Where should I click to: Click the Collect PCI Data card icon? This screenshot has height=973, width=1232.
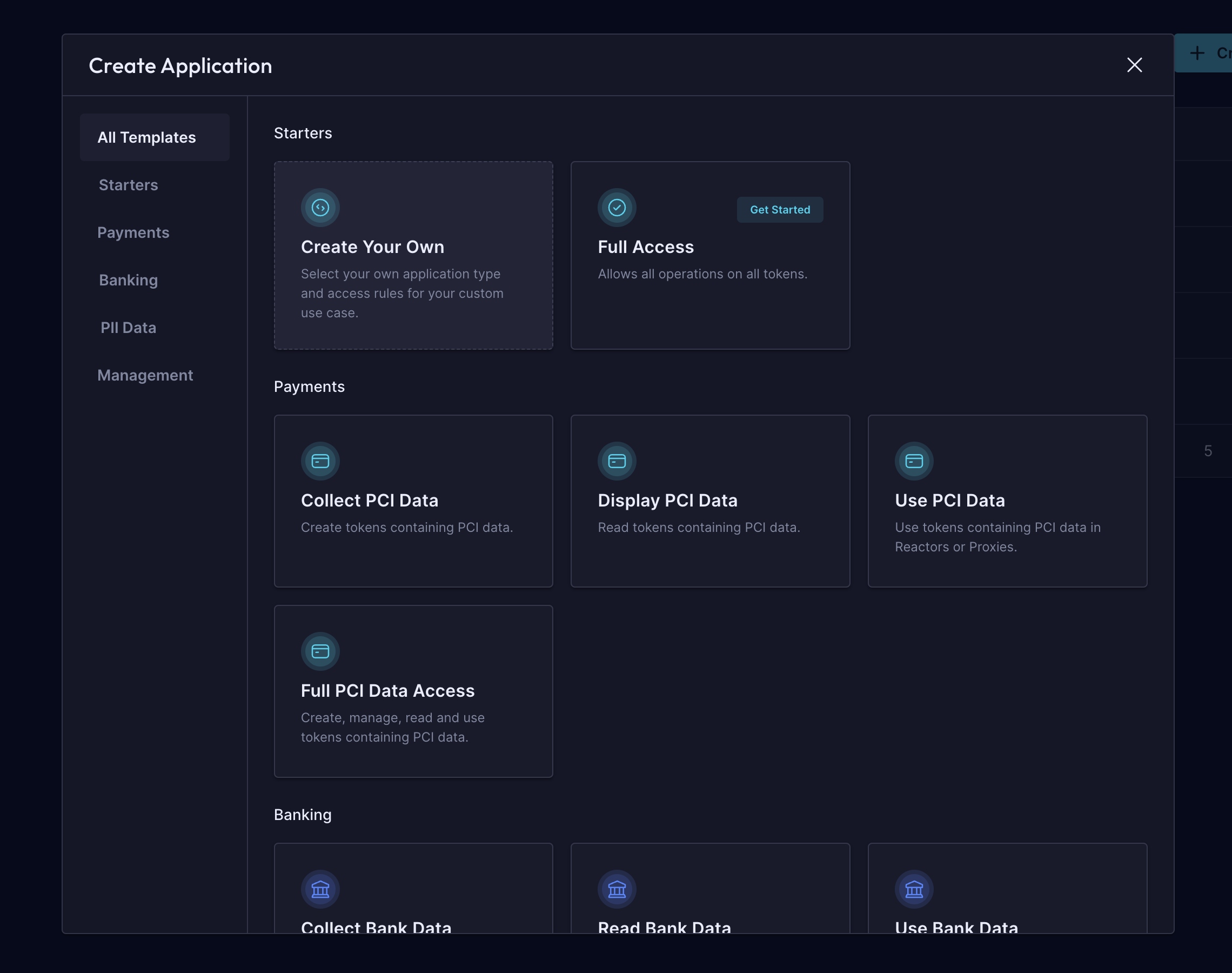[320, 462]
